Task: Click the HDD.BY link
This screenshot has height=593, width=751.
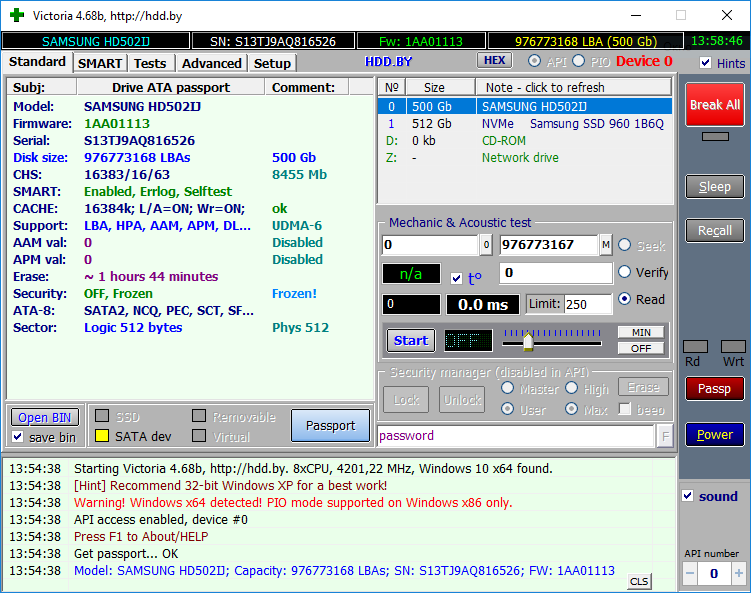Action: click(x=388, y=62)
